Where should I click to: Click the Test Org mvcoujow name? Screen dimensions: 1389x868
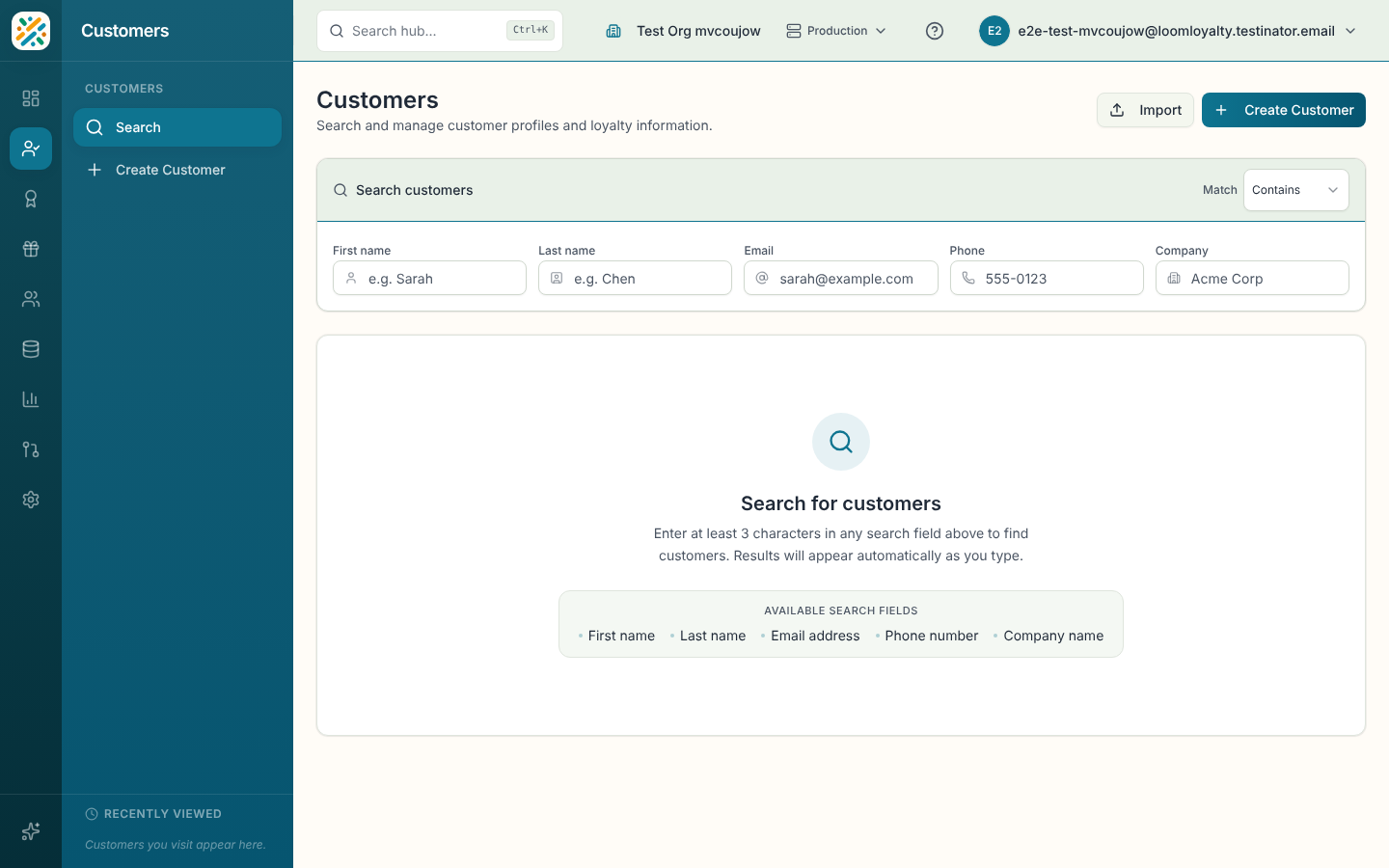698,31
